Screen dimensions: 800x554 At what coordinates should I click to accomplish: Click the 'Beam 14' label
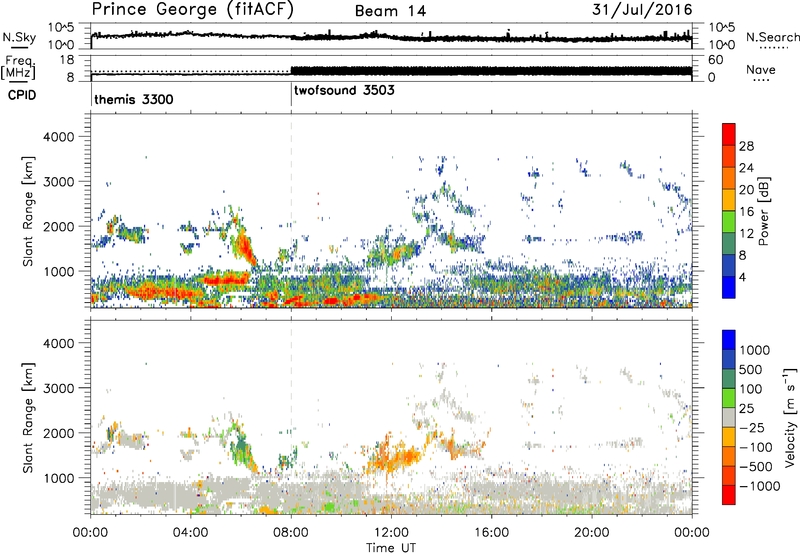click(x=390, y=11)
